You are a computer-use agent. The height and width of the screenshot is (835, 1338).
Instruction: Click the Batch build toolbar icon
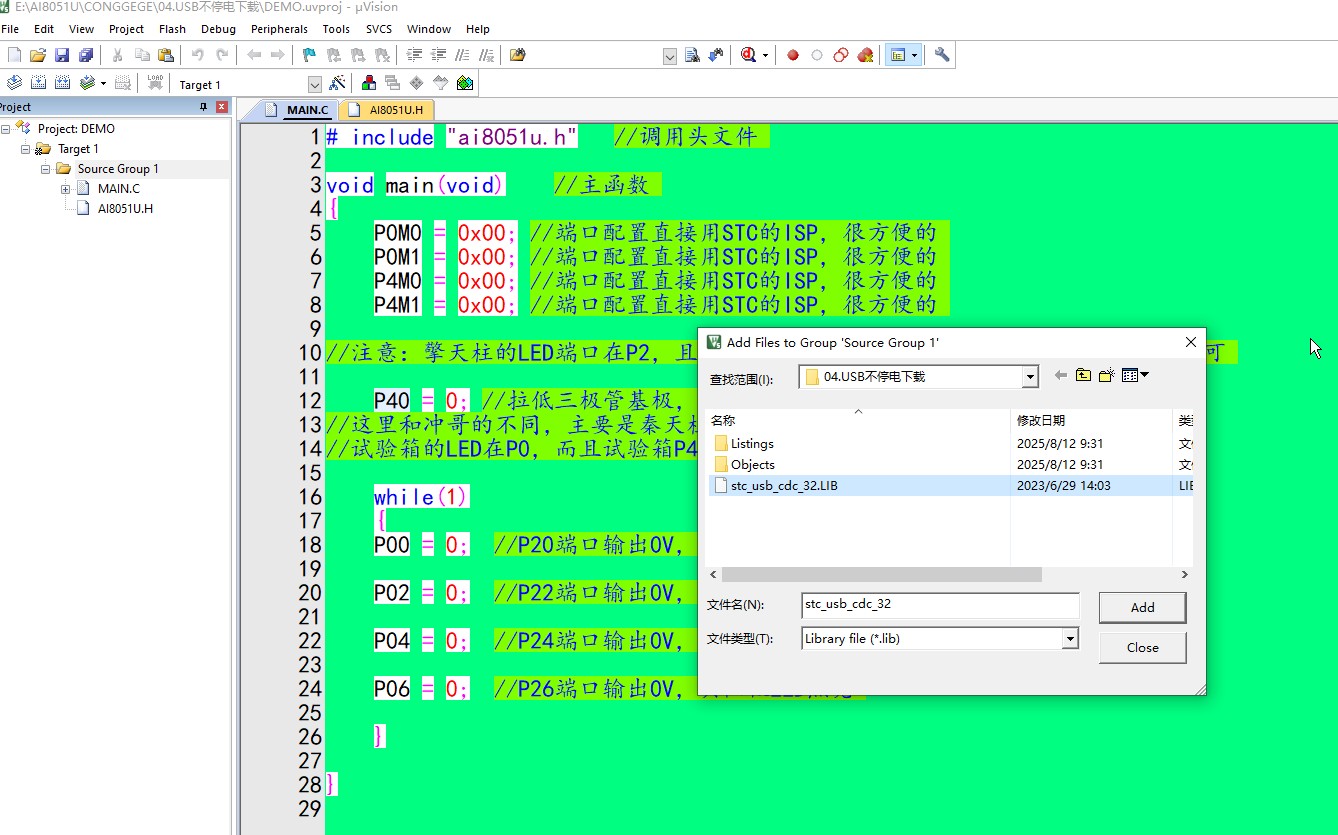click(x=87, y=83)
